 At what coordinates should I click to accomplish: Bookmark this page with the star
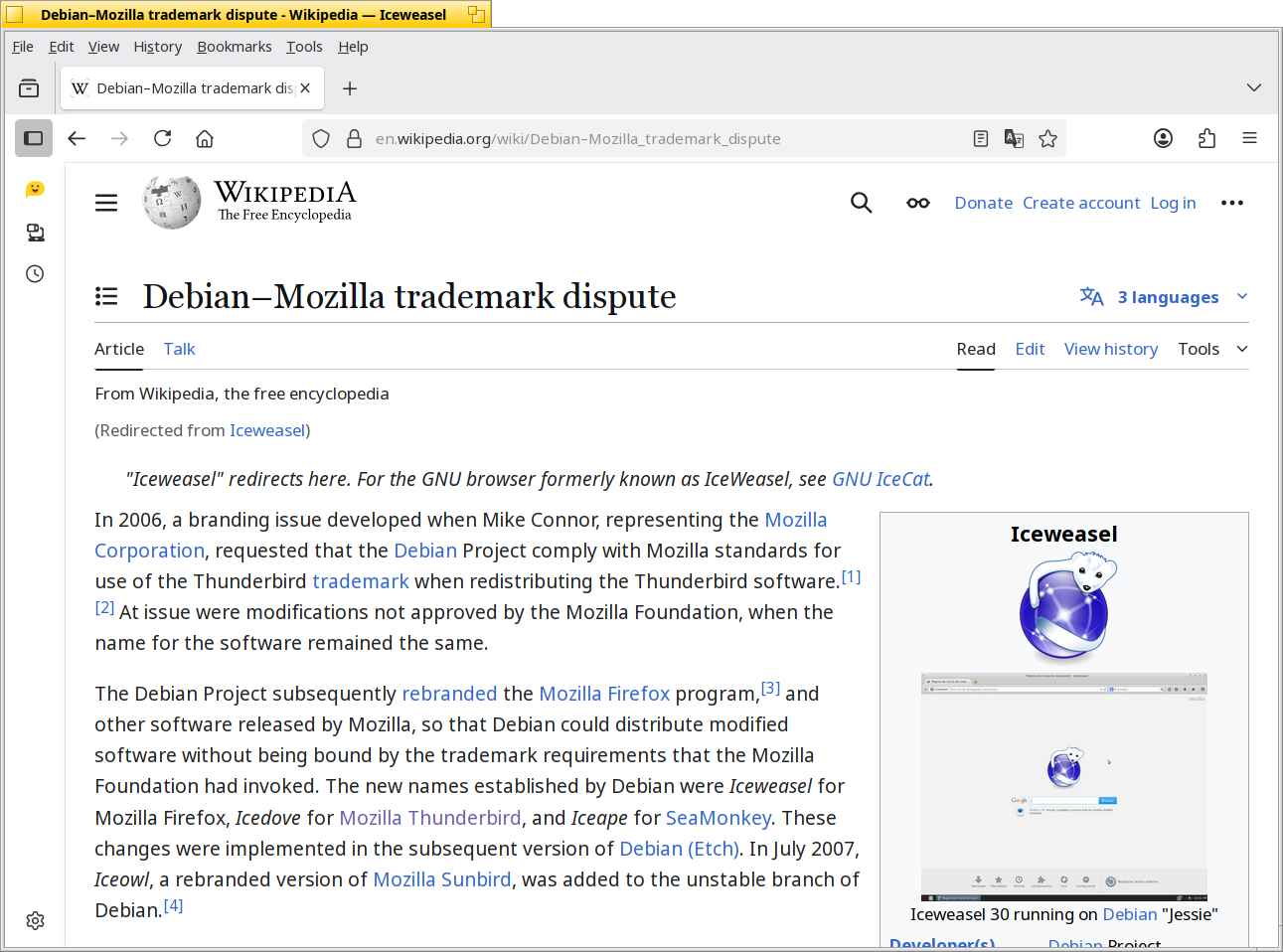point(1047,139)
